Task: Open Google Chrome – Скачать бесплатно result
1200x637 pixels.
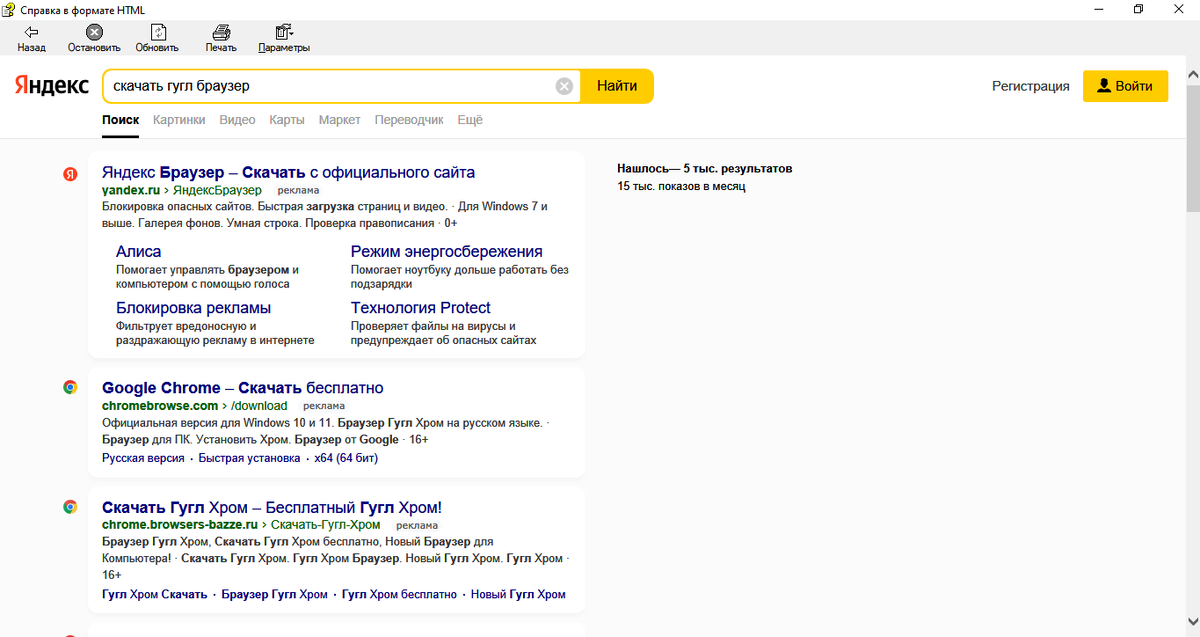Action: click(243, 387)
